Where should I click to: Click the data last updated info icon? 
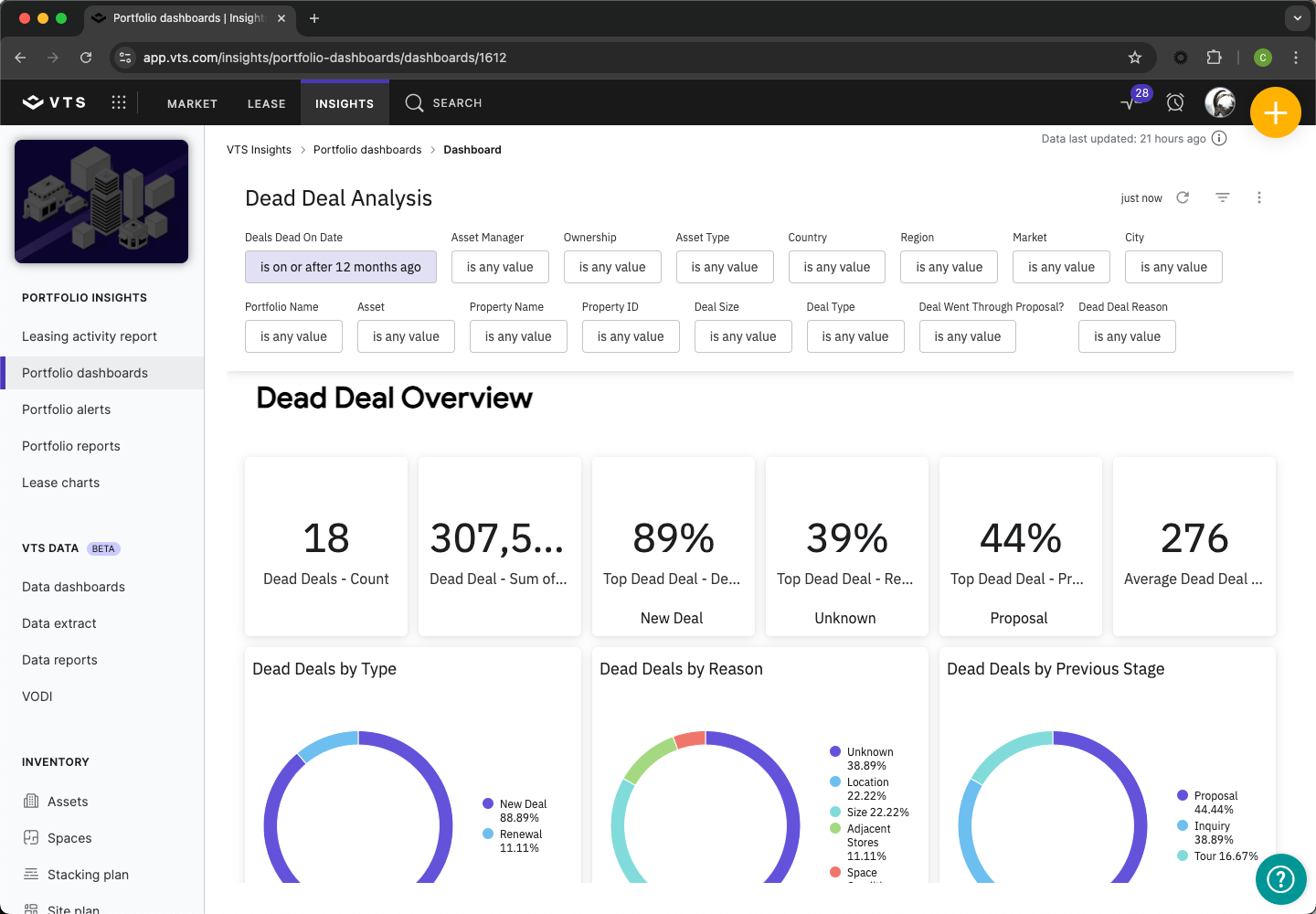pyautogui.click(x=1219, y=138)
